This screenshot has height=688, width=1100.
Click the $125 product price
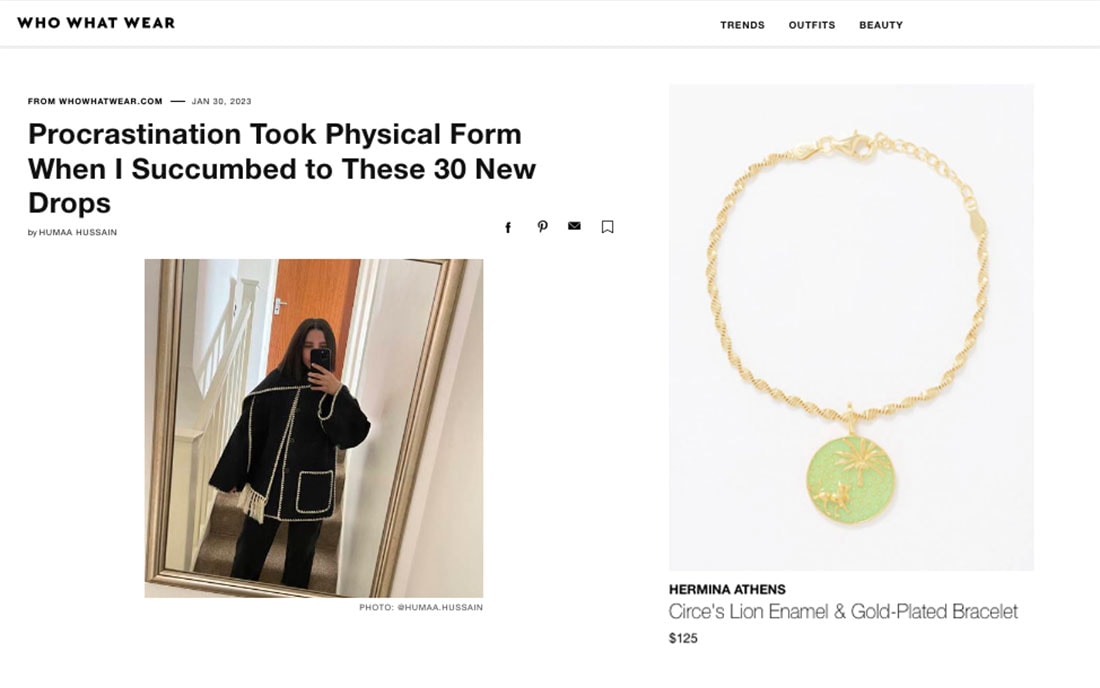[x=683, y=638]
